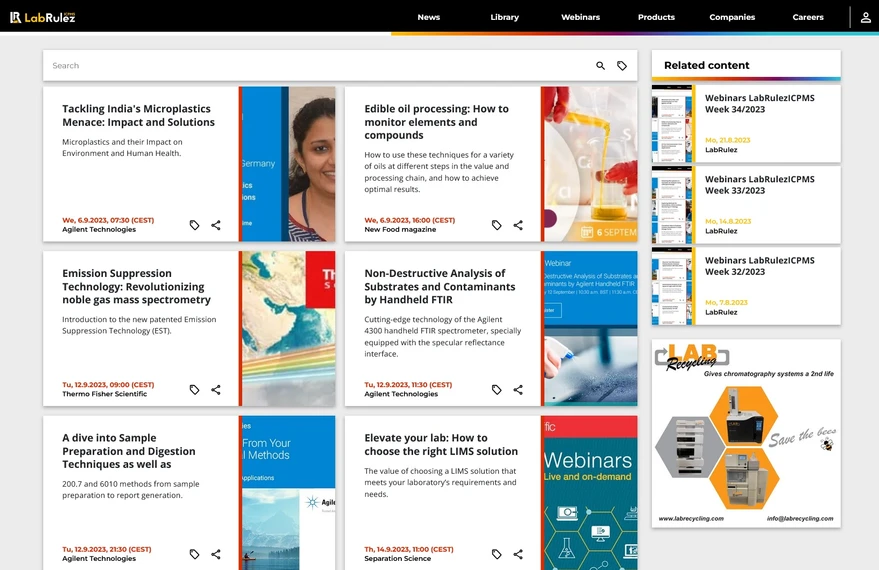Share the Handheld FTIR webinar card
The width and height of the screenshot is (879, 570).
coord(518,390)
